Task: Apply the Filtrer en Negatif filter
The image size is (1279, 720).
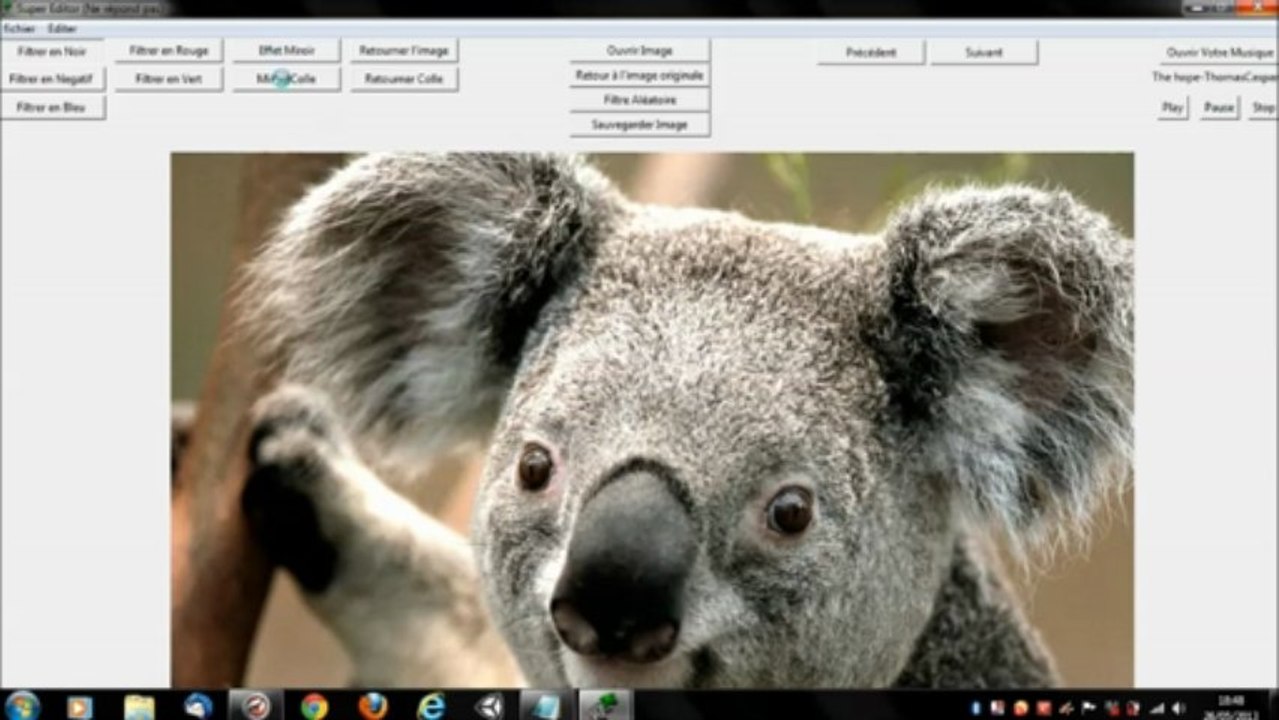Action: pos(52,79)
